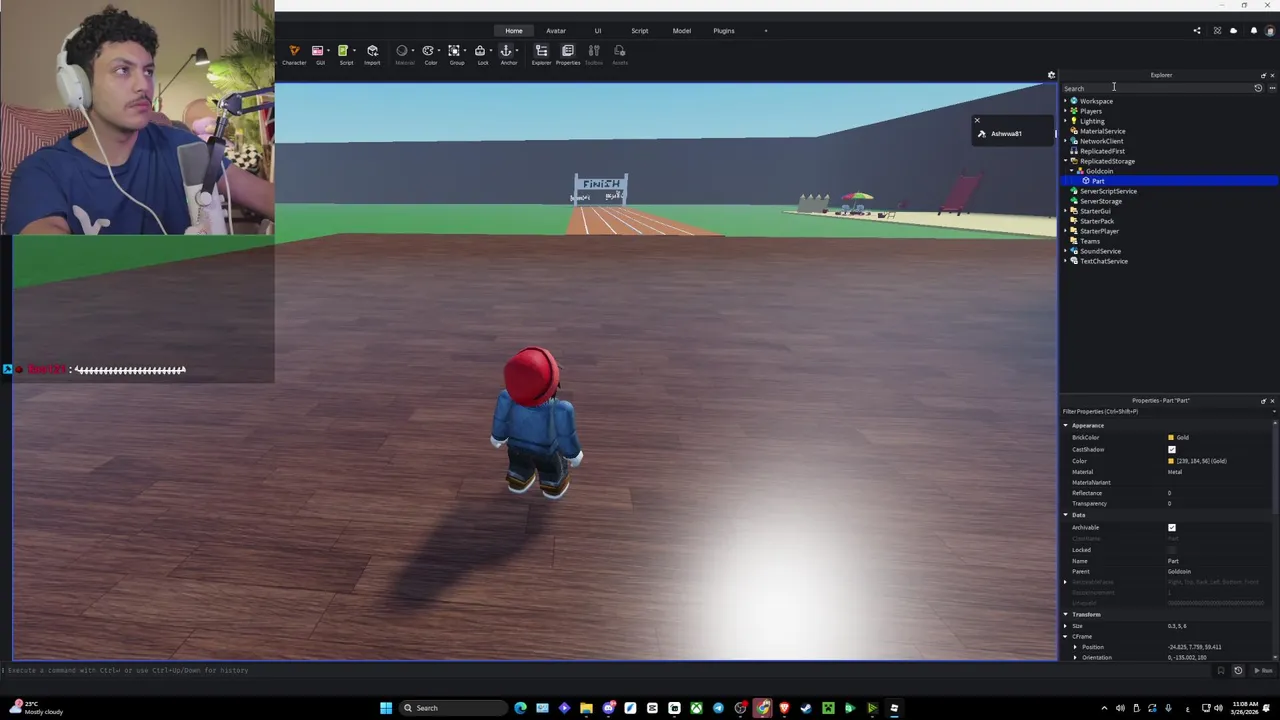
Task: Select StarterPack in Explorer
Action: pos(1096,221)
